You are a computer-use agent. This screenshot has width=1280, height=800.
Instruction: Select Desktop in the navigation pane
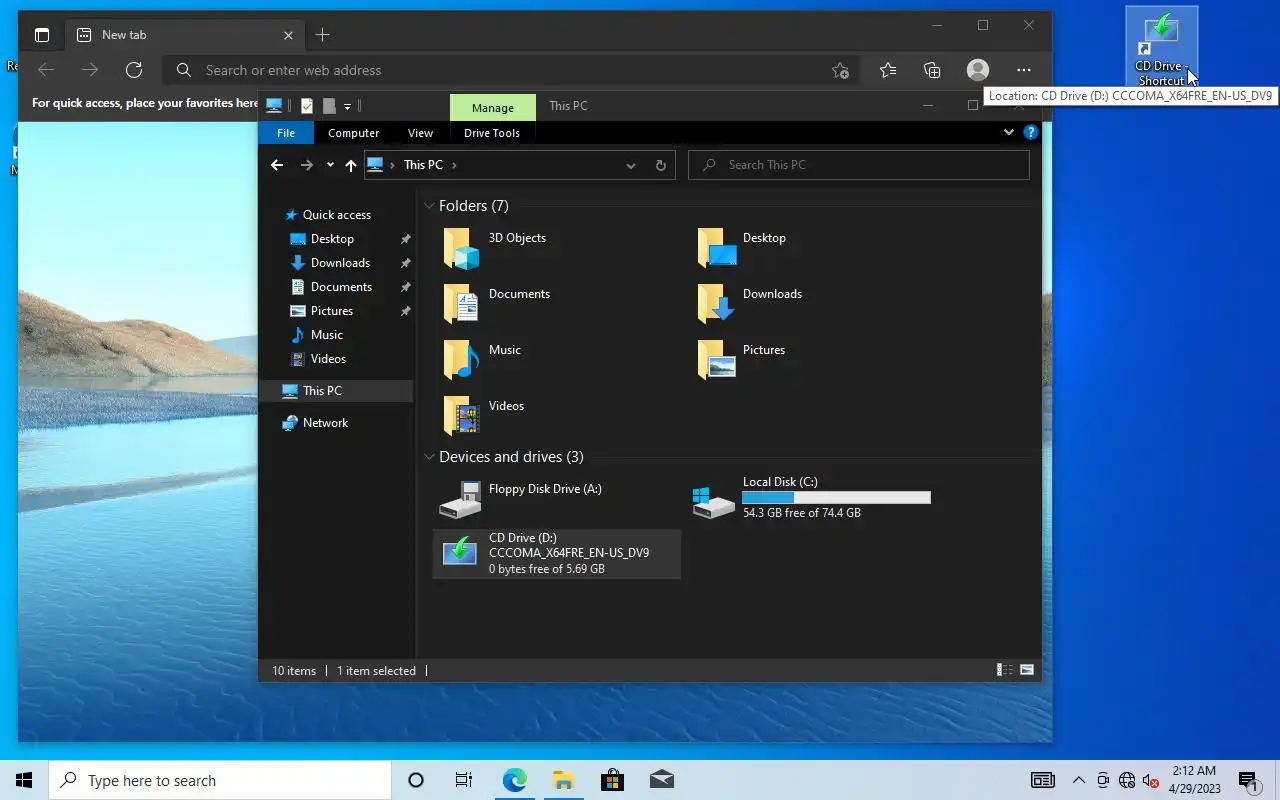pyautogui.click(x=332, y=239)
